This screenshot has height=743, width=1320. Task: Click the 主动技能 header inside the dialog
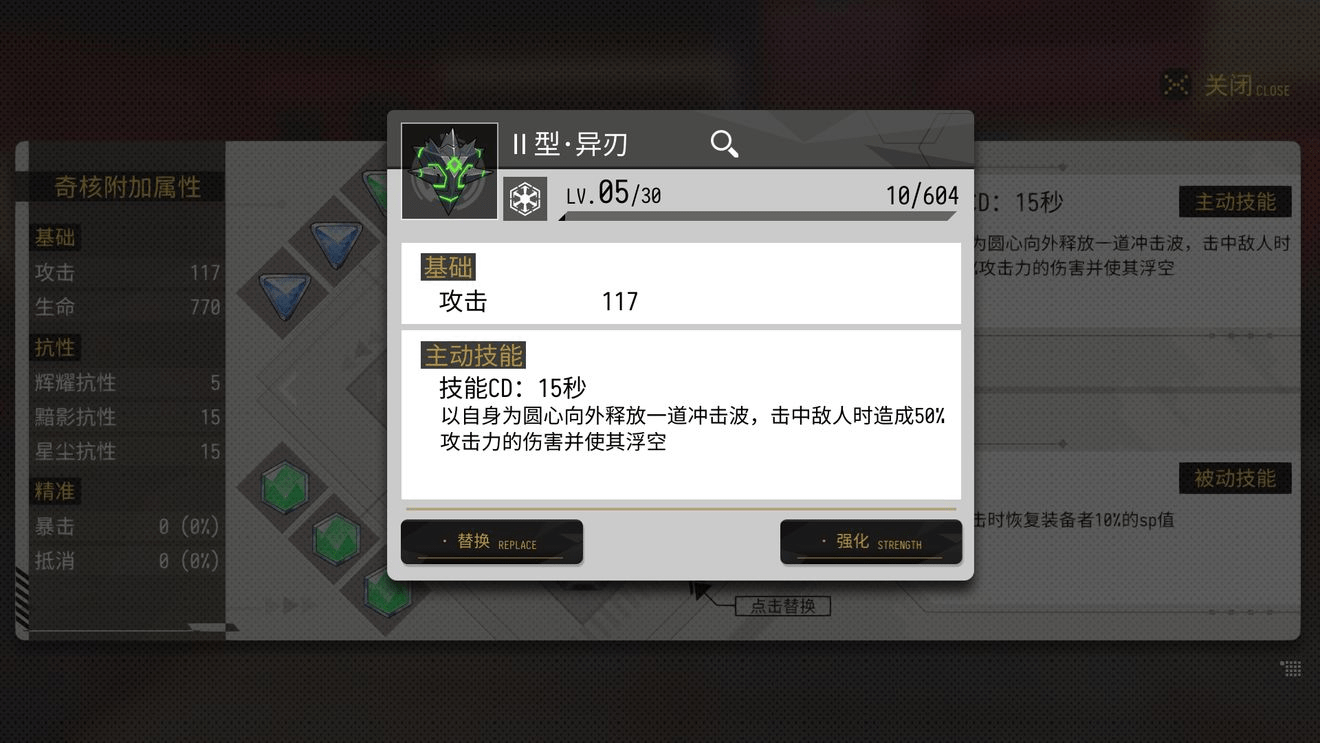tap(473, 355)
